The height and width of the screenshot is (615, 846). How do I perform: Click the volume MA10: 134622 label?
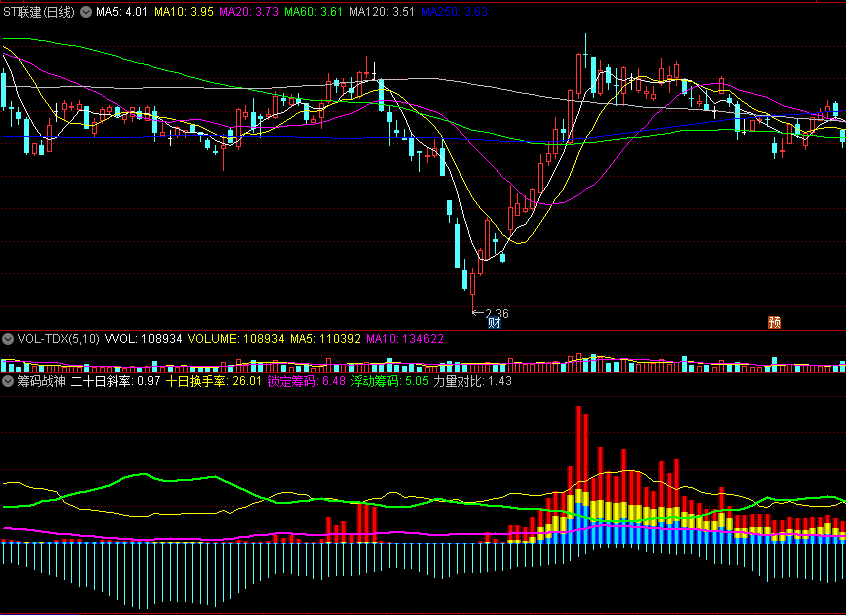tap(405, 339)
